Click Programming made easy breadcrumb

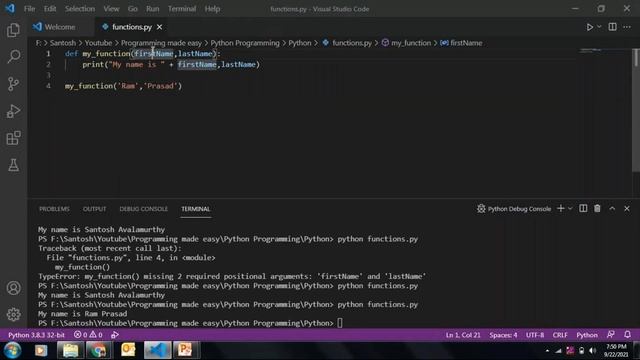pyautogui.click(x=161, y=43)
